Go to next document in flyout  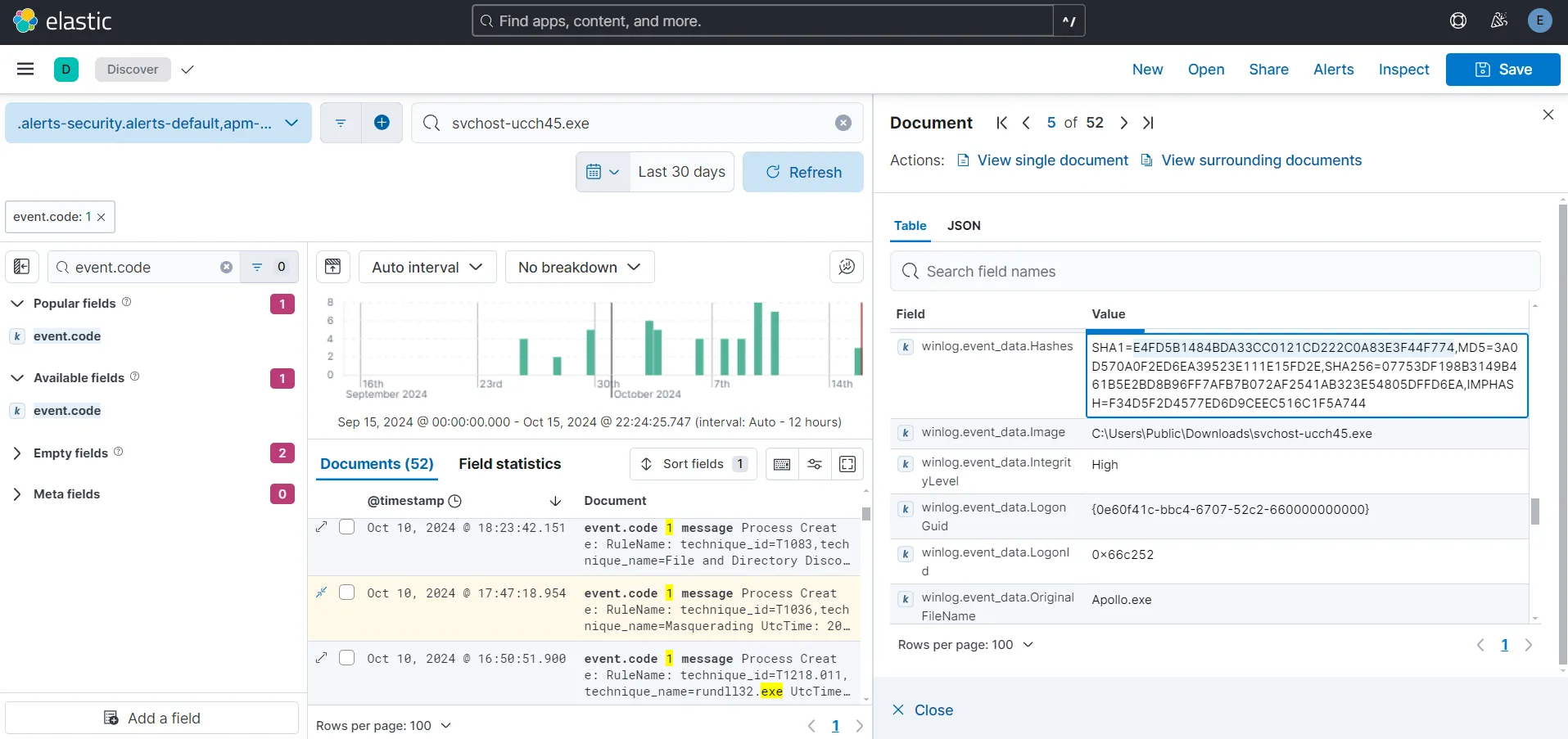click(1123, 123)
